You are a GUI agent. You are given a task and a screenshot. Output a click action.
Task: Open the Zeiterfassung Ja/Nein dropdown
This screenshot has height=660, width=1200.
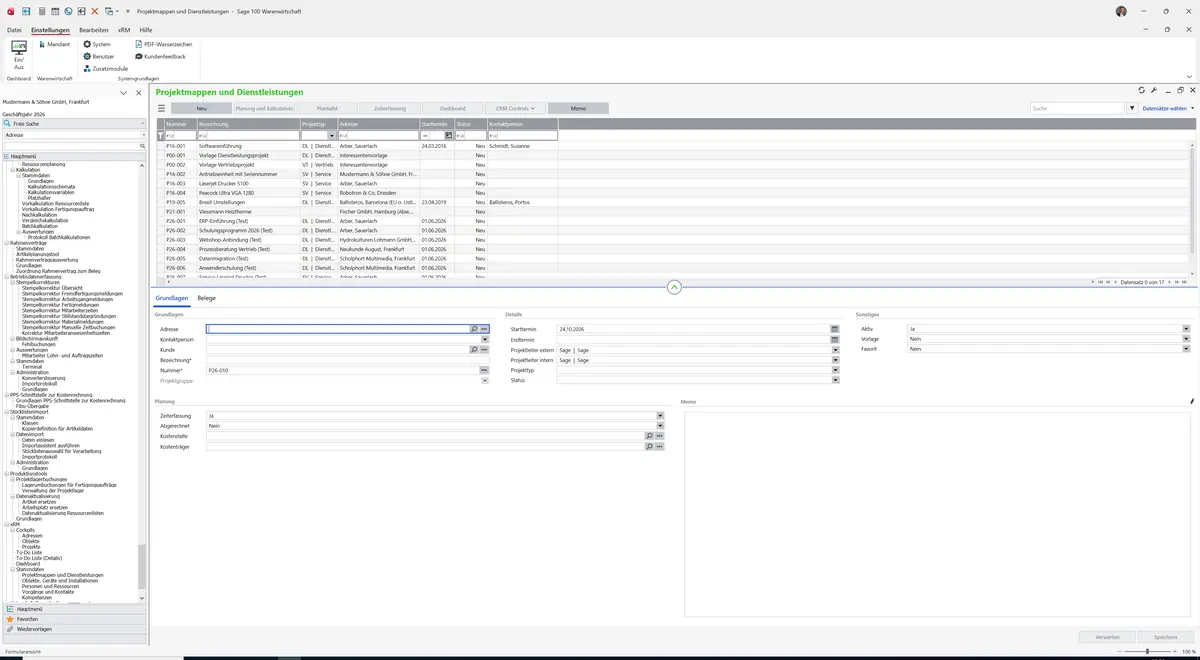[660, 415]
